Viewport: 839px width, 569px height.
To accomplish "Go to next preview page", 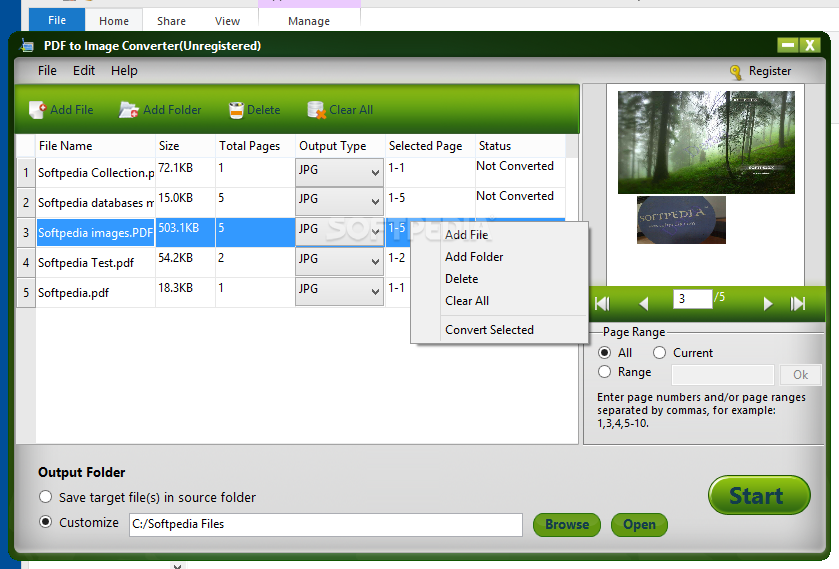I will (x=768, y=304).
